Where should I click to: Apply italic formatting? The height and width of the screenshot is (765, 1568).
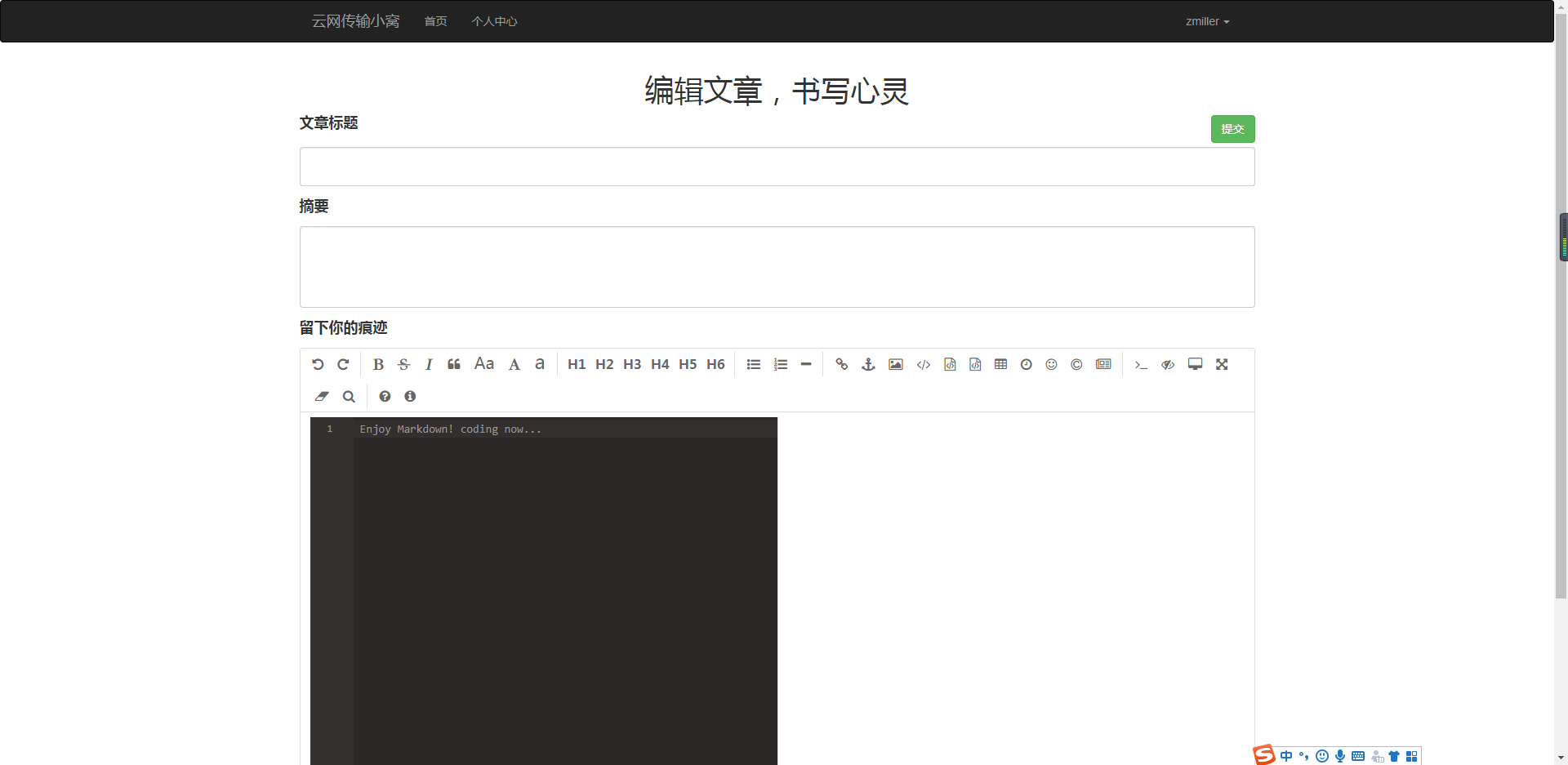coord(429,364)
